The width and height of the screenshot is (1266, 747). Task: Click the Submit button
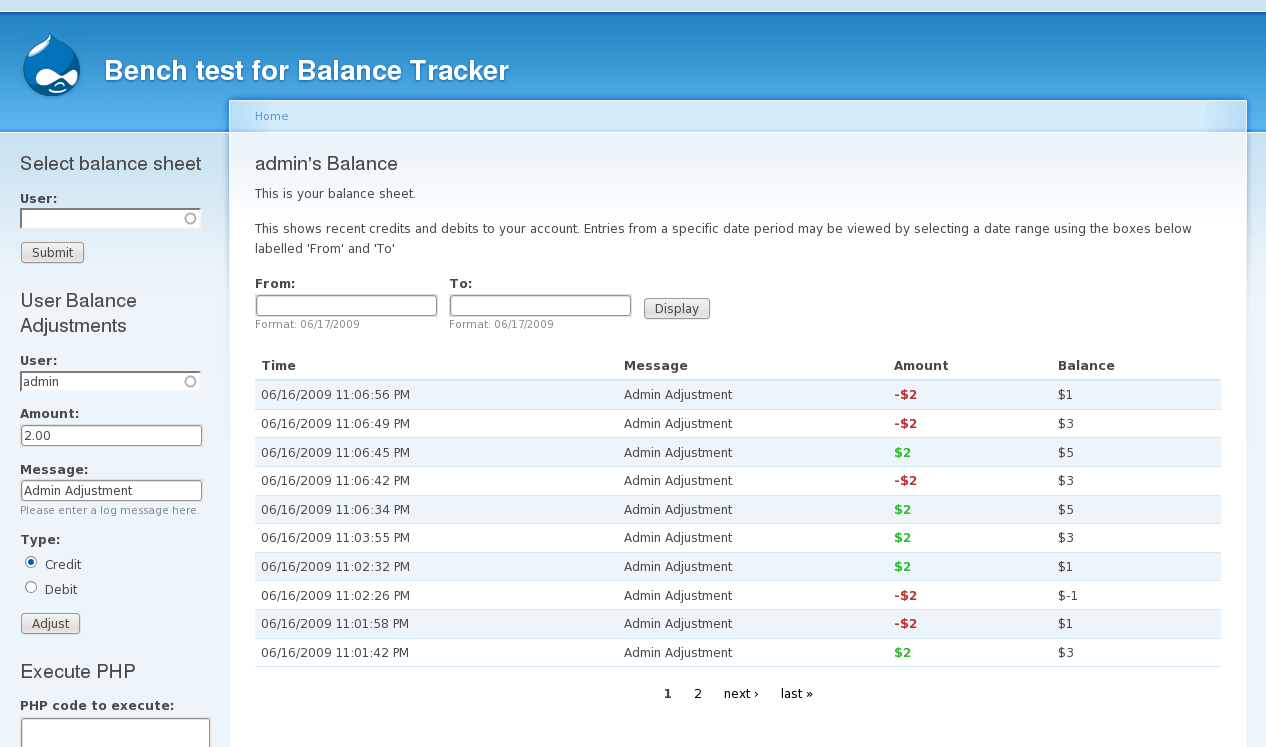coord(52,253)
